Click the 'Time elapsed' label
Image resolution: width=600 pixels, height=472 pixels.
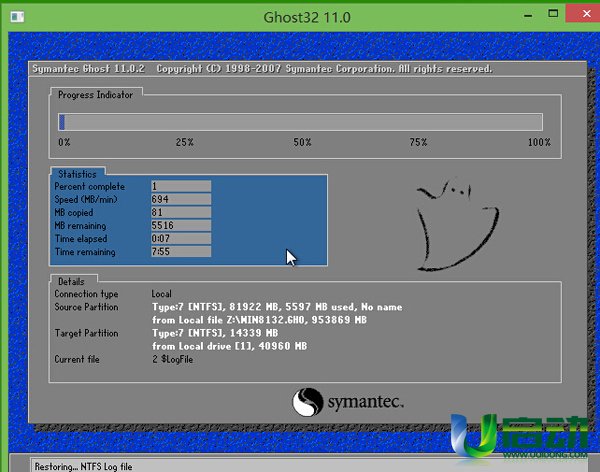click(81, 239)
